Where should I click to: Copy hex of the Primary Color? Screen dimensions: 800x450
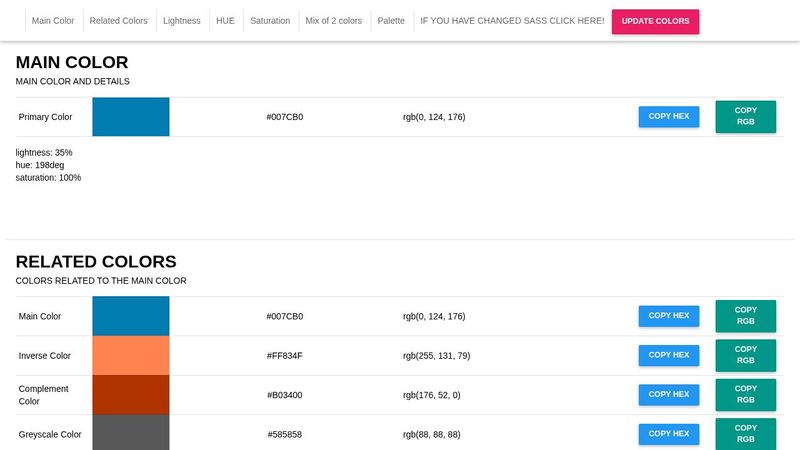pos(668,117)
